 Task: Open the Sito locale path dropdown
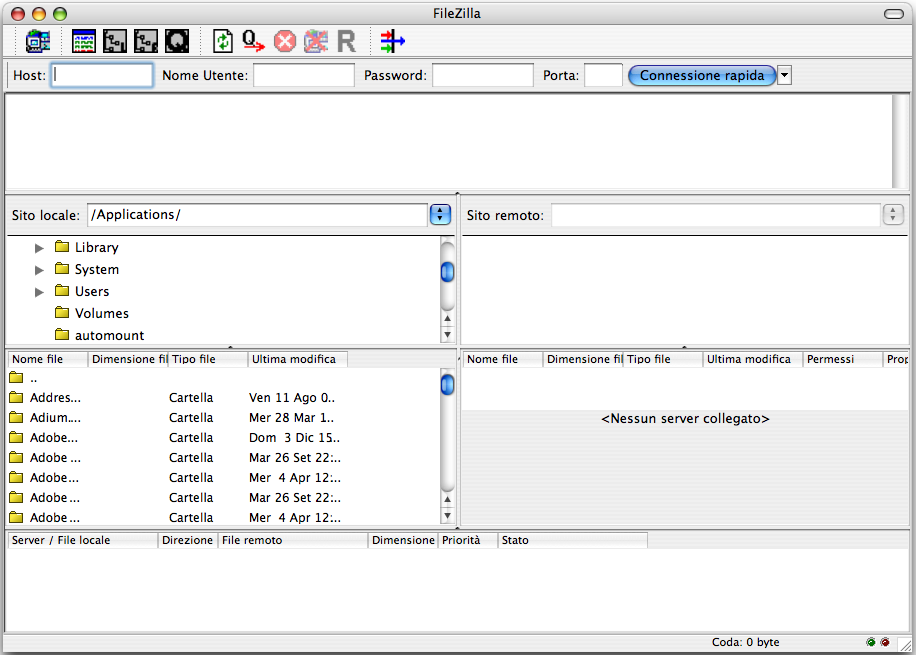coord(440,215)
